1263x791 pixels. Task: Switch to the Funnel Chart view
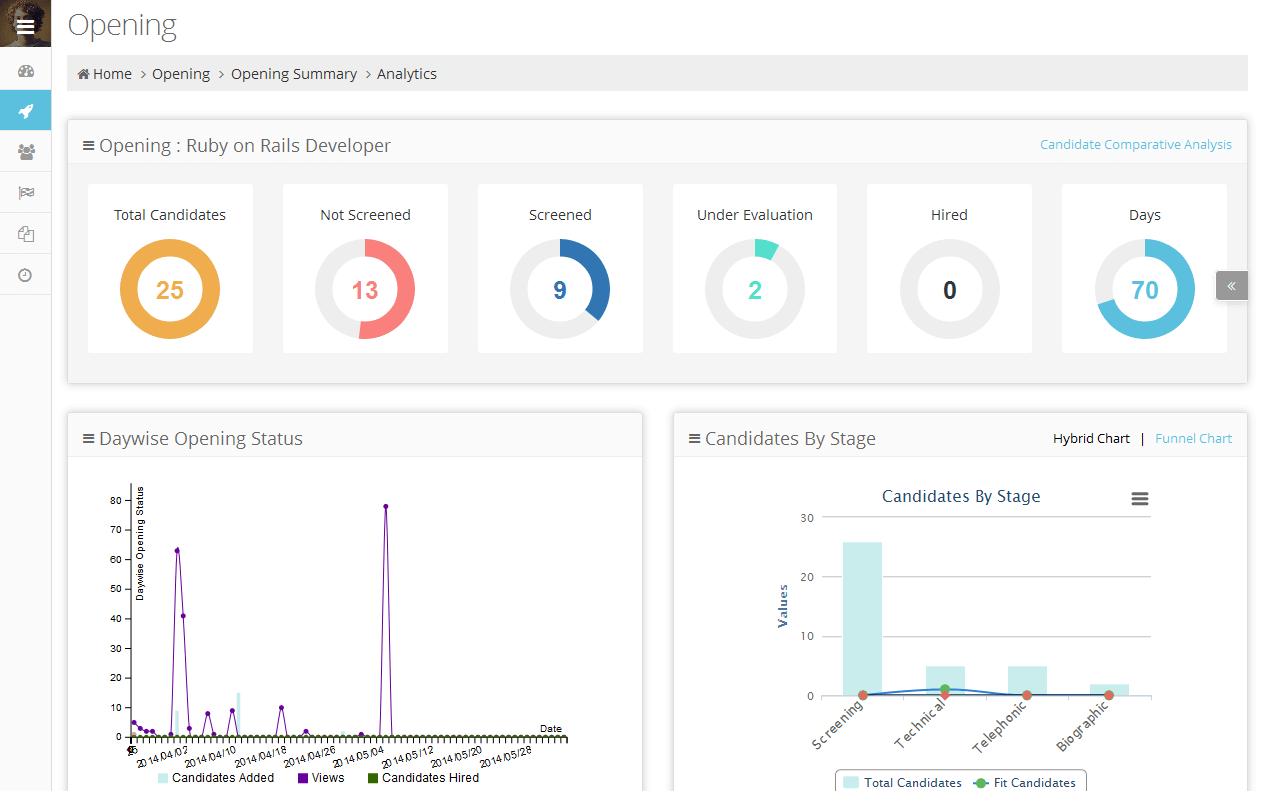[1193, 439]
